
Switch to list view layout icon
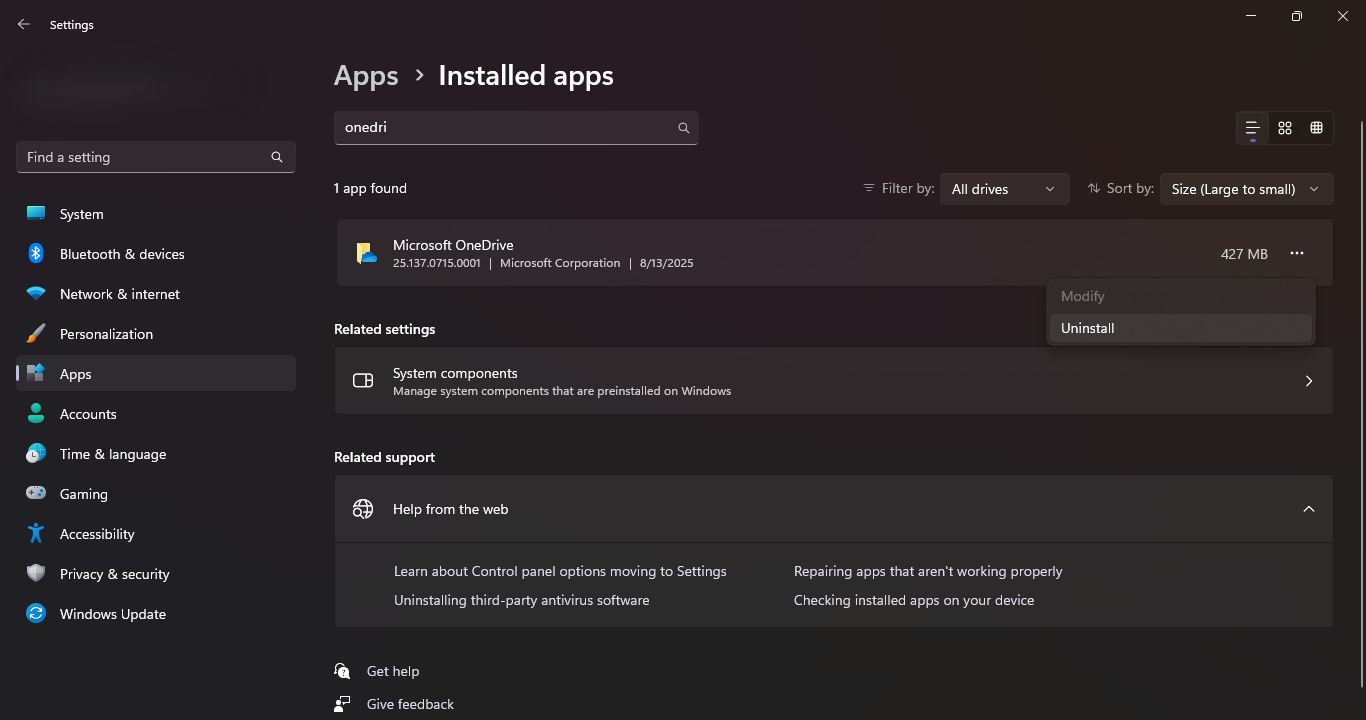point(1252,128)
